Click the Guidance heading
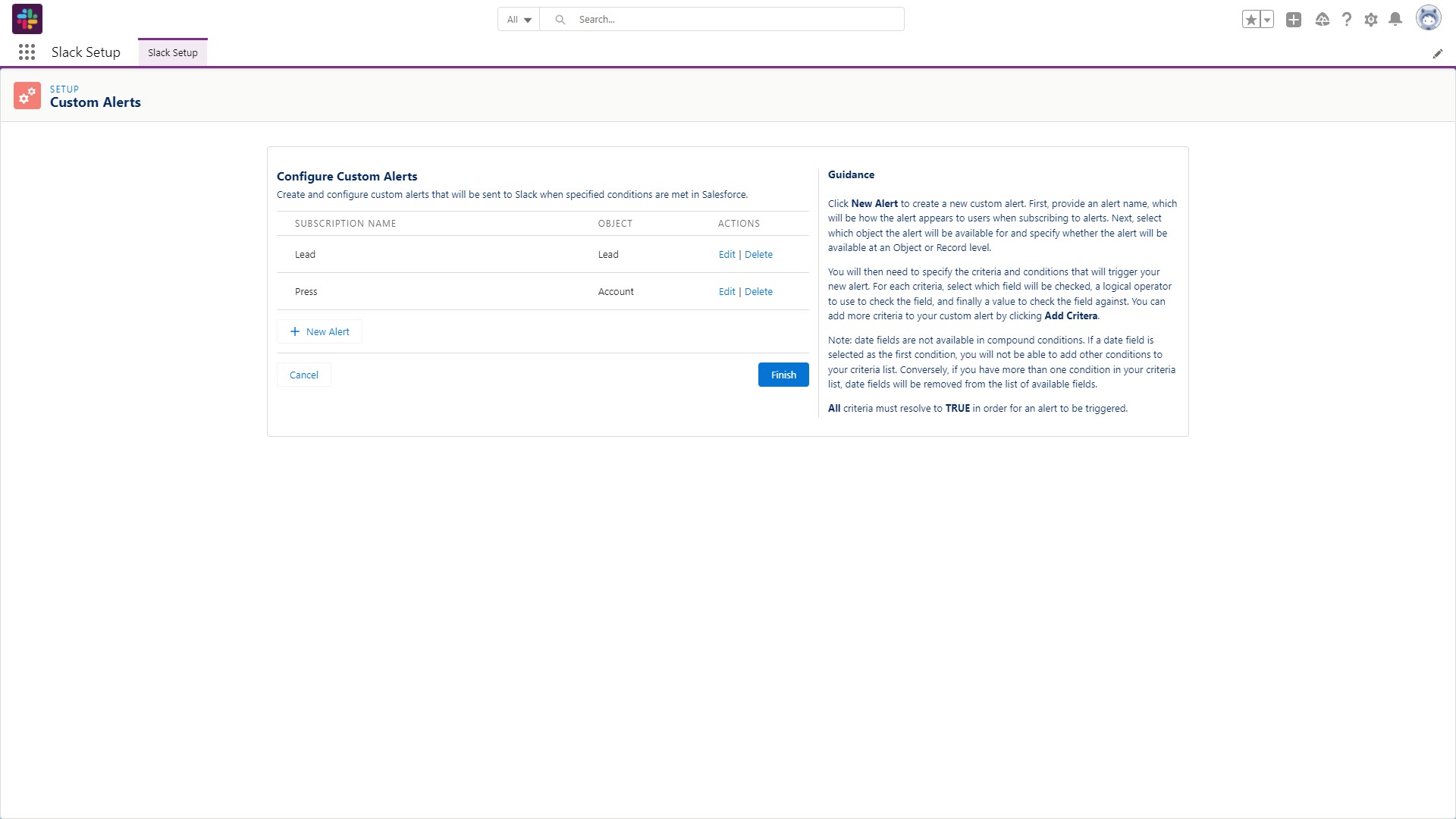The width and height of the screenshot is (1456, 819). [x=851, y=175]
